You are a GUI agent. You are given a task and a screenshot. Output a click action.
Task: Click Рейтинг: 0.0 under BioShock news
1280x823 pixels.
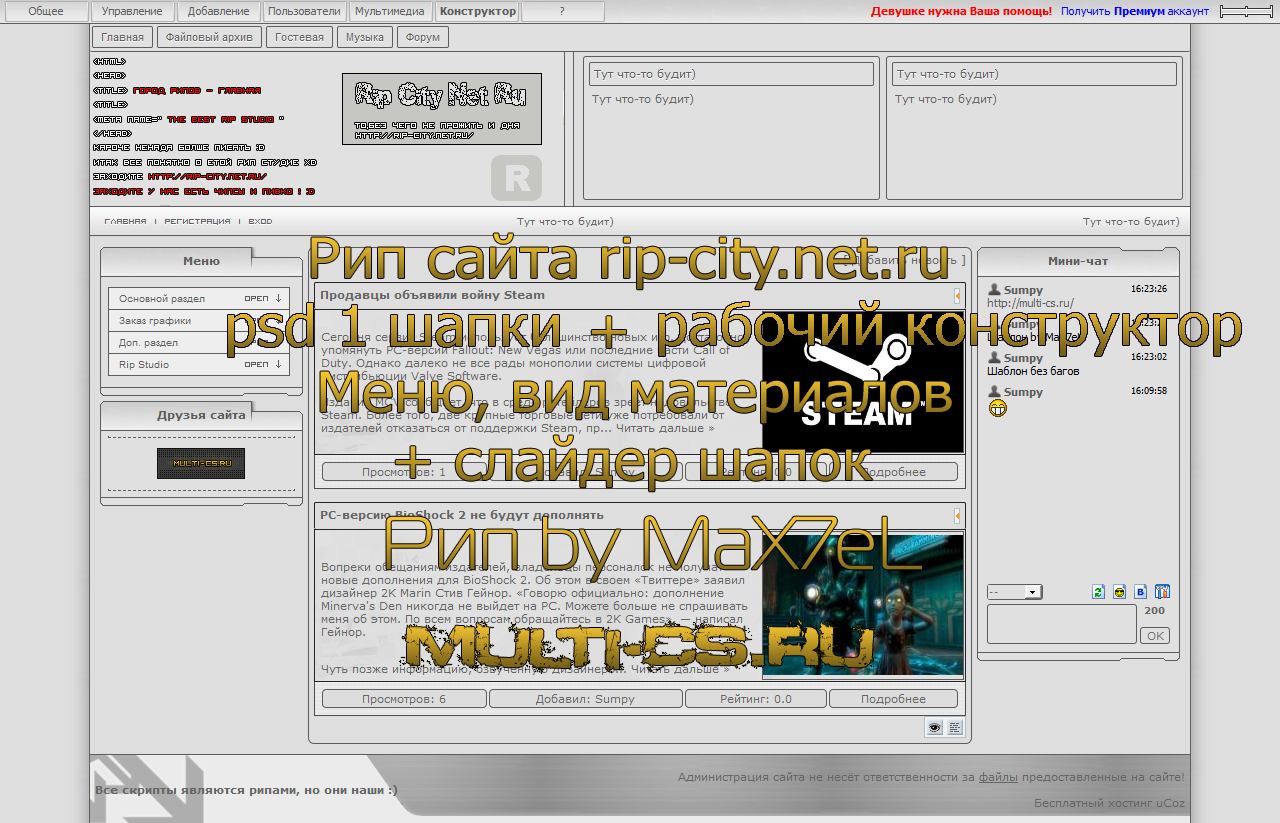[756, 699]
